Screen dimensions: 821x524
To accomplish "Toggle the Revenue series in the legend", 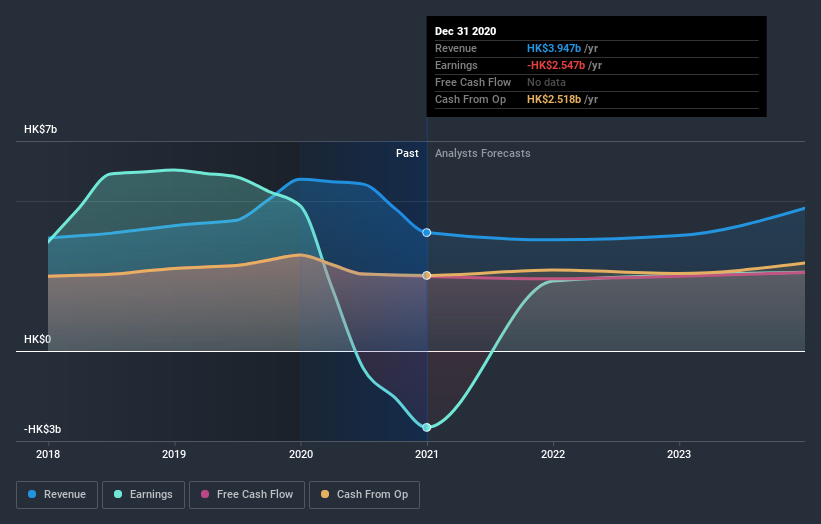I will click(57, 495).
